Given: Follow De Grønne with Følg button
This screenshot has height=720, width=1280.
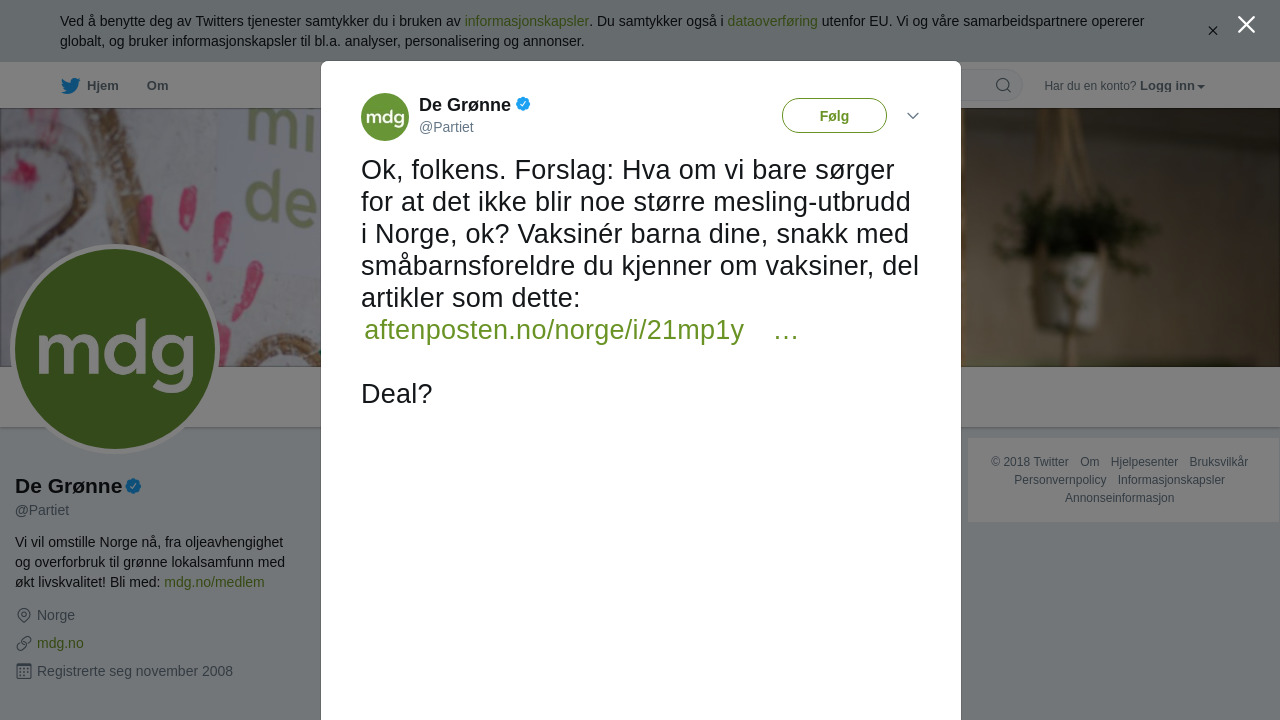Looking at the screenshot, I should [834, 116].
